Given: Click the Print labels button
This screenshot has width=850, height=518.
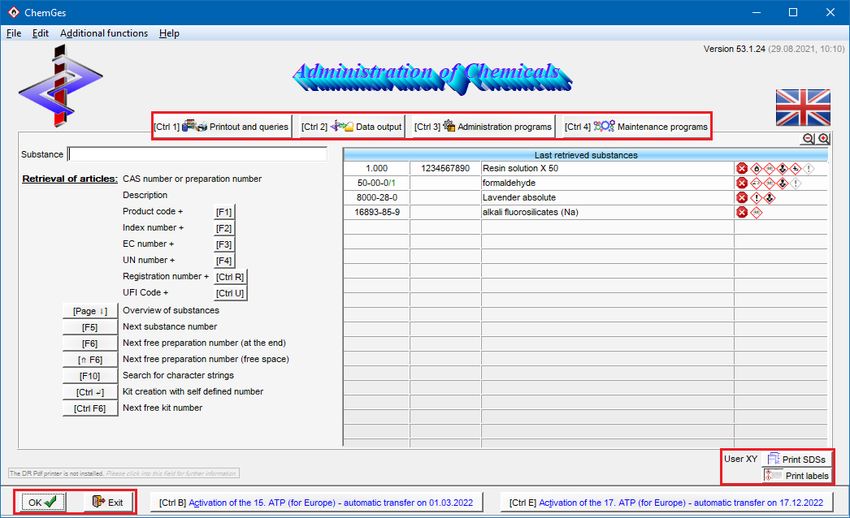Looking at the screenshot, I should (796, 475).
